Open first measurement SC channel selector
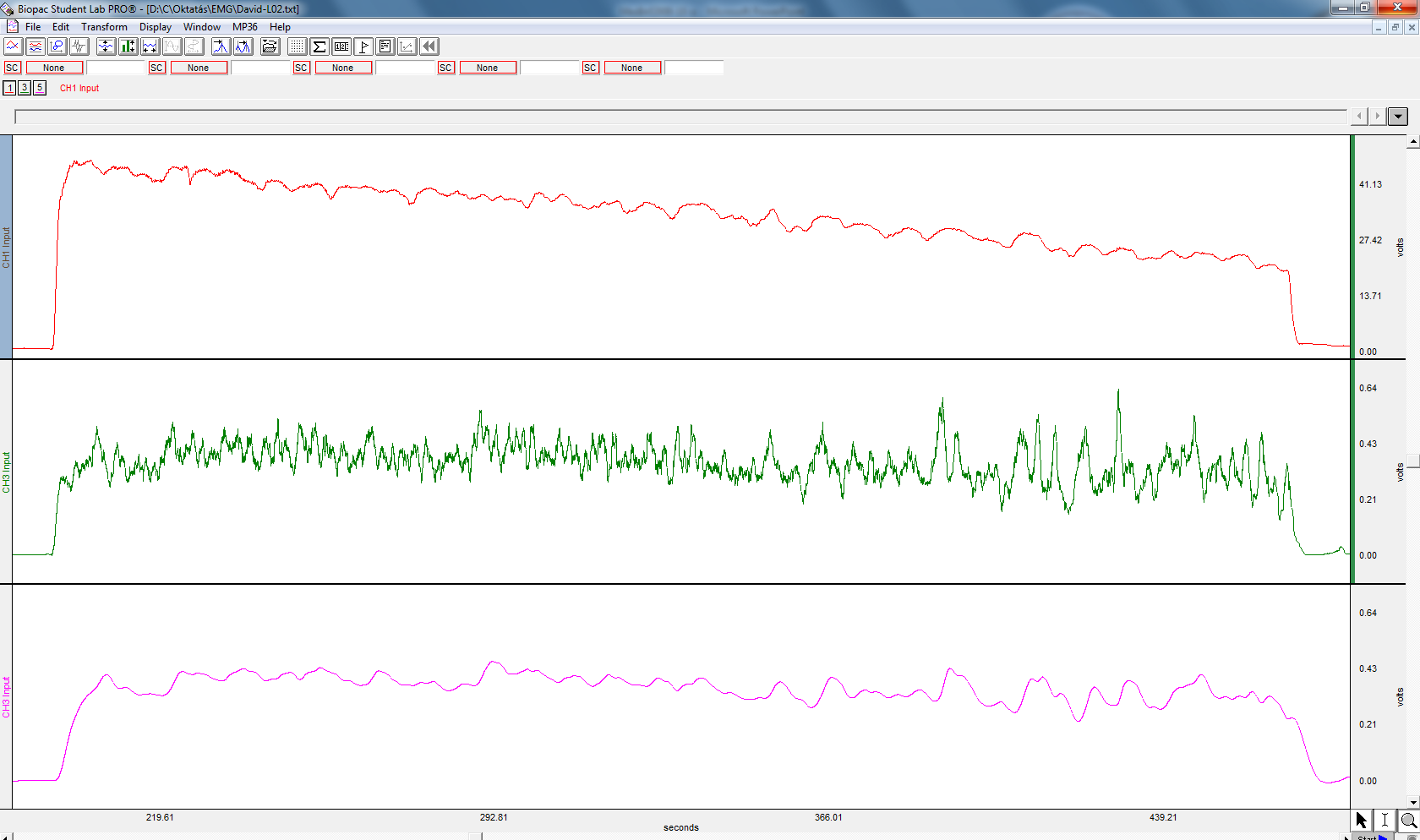 coord(12,68)
